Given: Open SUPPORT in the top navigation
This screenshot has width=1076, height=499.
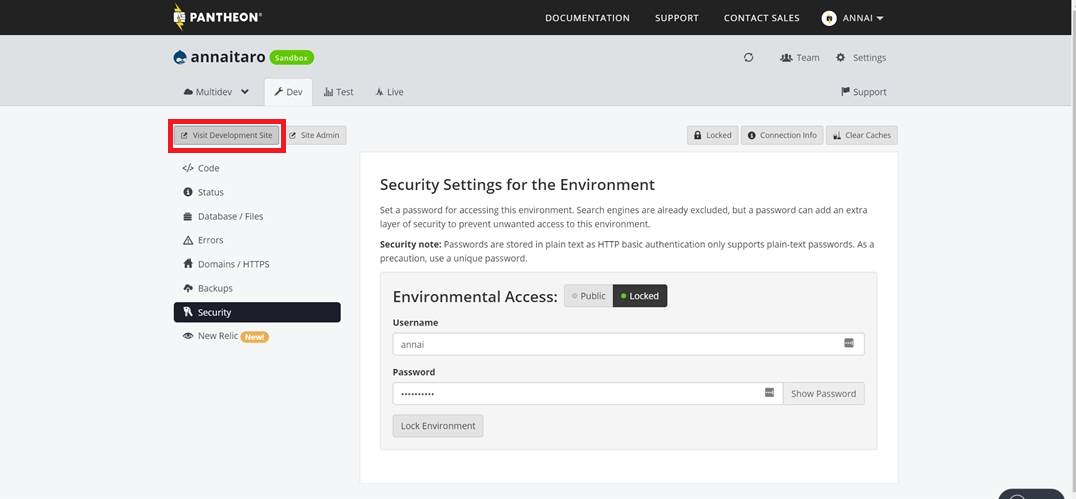Looking at the screenshot, I should [x=677, y=19].
